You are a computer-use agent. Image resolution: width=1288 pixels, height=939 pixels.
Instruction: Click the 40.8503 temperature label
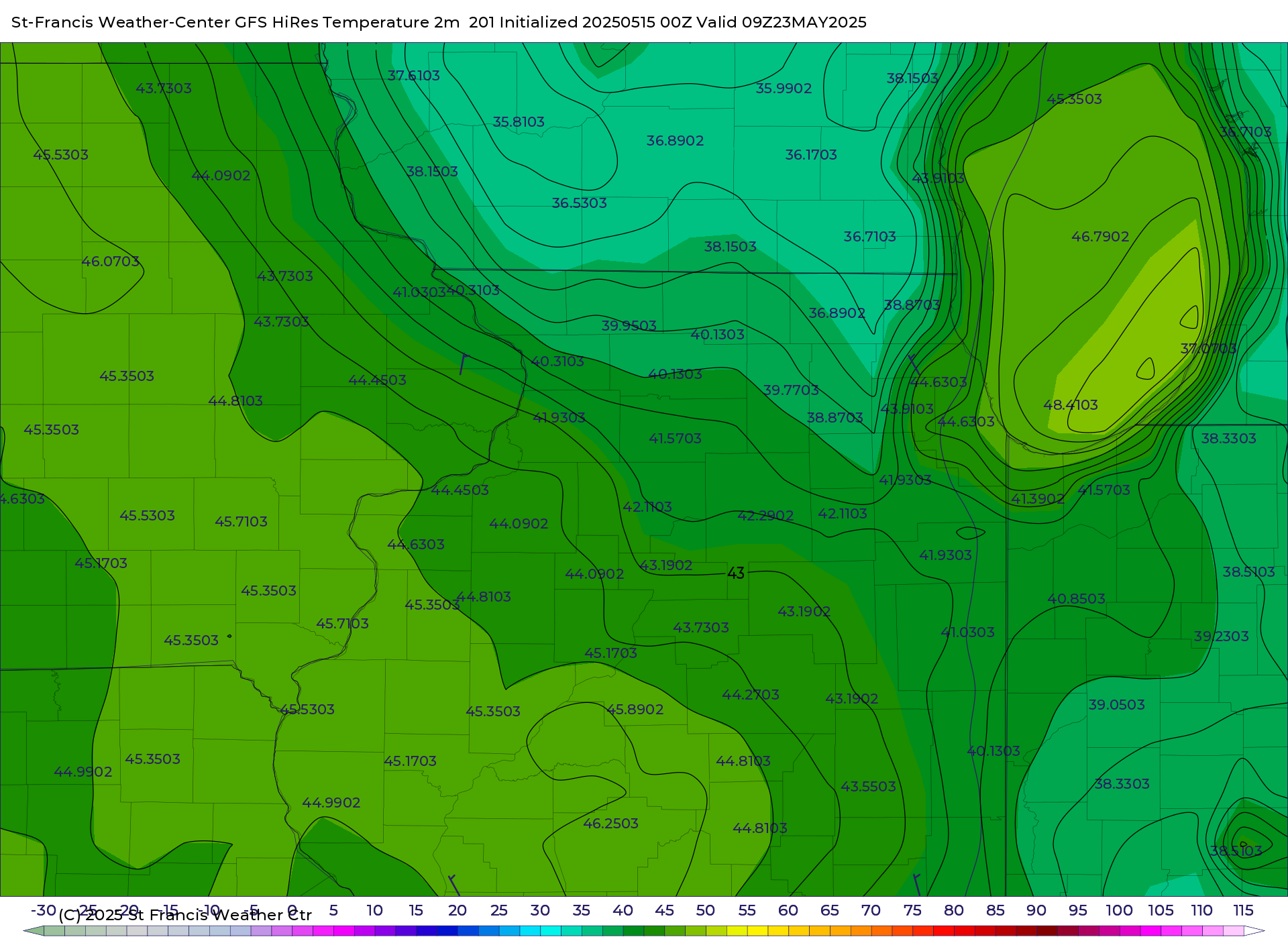click(1076, 599)
